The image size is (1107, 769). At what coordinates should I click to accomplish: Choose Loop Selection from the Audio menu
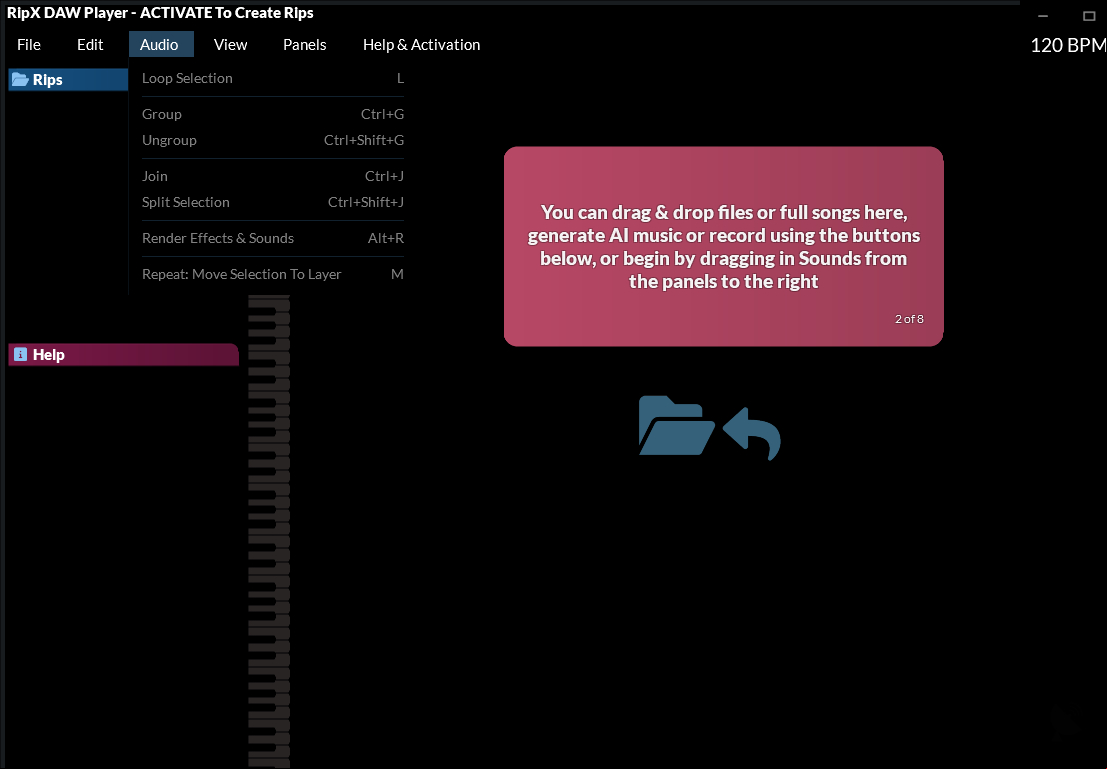(x=273, y=78)
